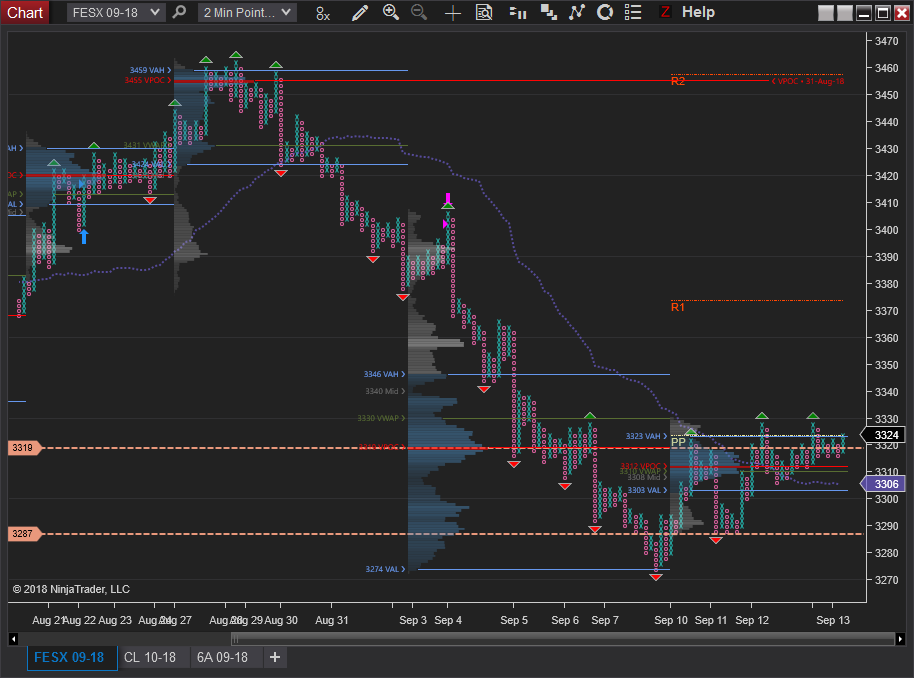Minimize the chart window
Viewport: 914px width, 678px height.
pos(864,13)
